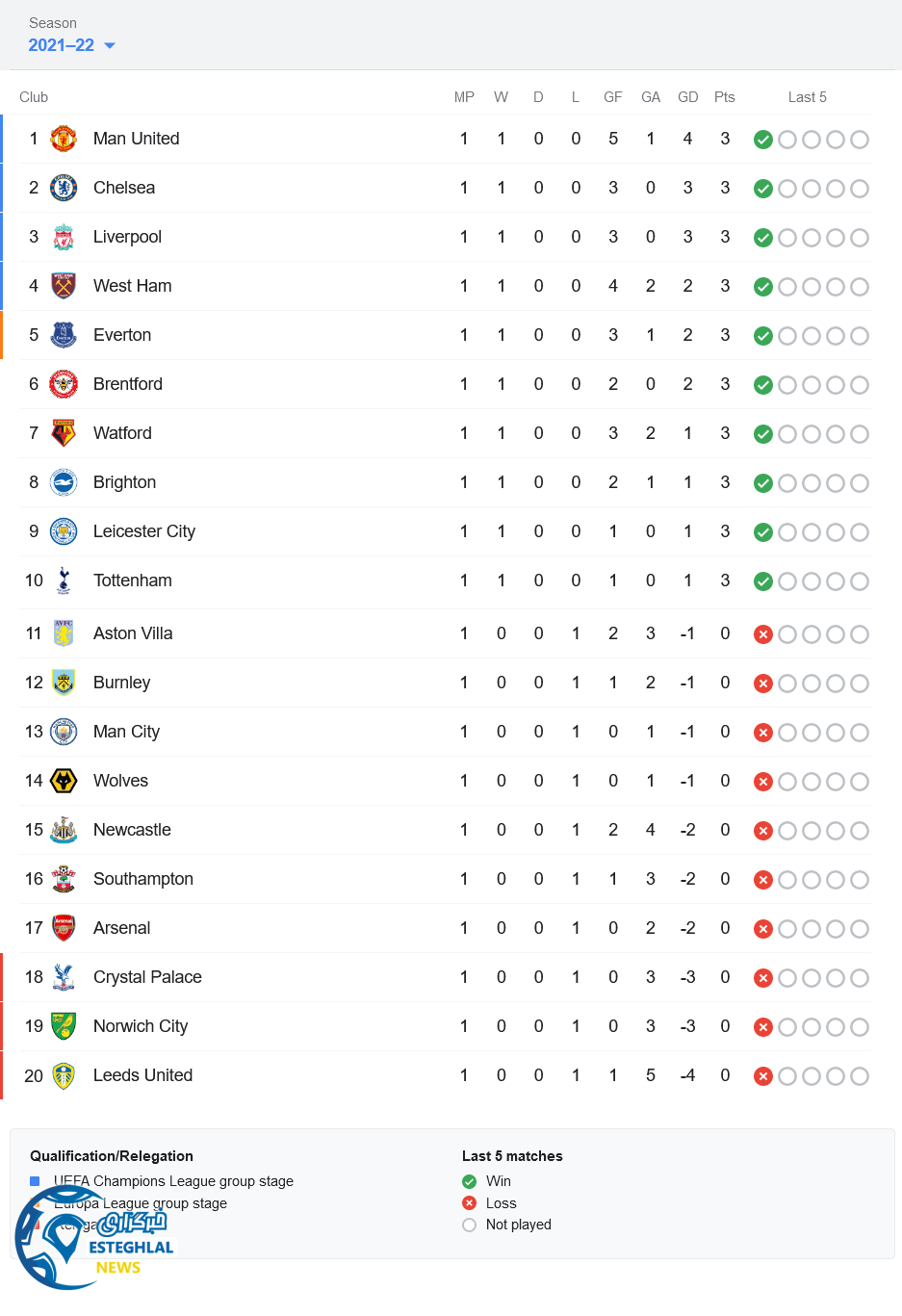Select the Crystal Palace table row name
This screenshot has height=1316, width=902.
[147, 977]
